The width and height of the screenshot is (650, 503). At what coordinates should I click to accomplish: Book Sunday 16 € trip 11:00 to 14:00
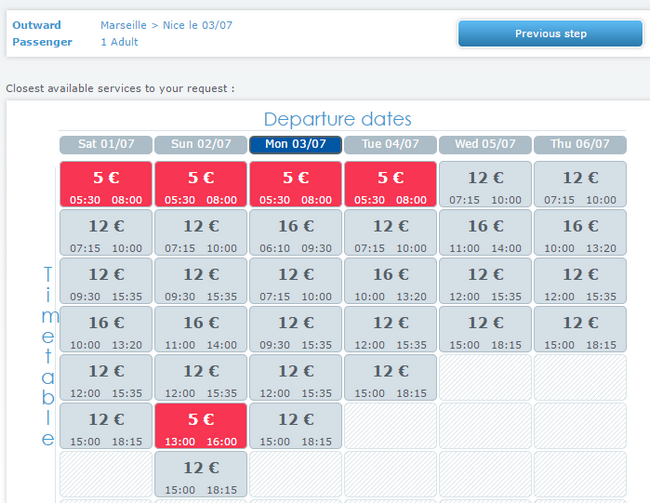coord(201,329)
